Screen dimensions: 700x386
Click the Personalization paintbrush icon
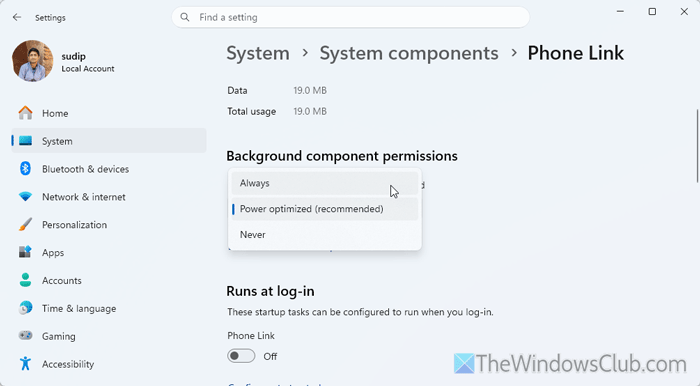pyautogui.click(x=25, y=224)
